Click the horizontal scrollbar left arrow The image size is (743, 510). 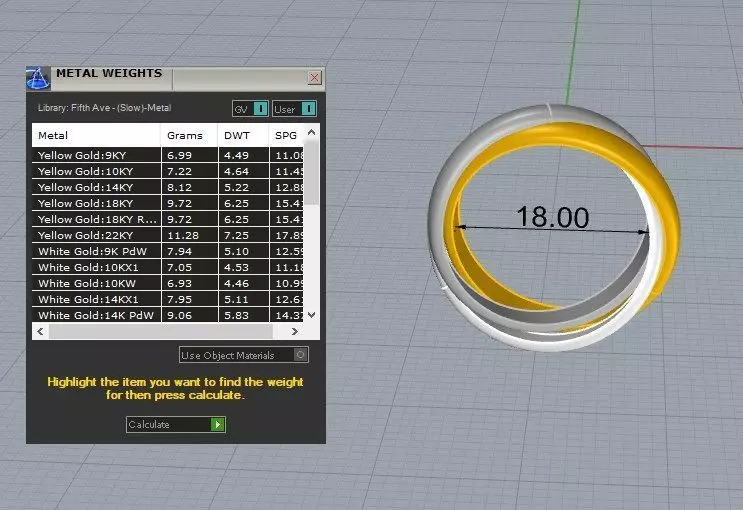40,331
